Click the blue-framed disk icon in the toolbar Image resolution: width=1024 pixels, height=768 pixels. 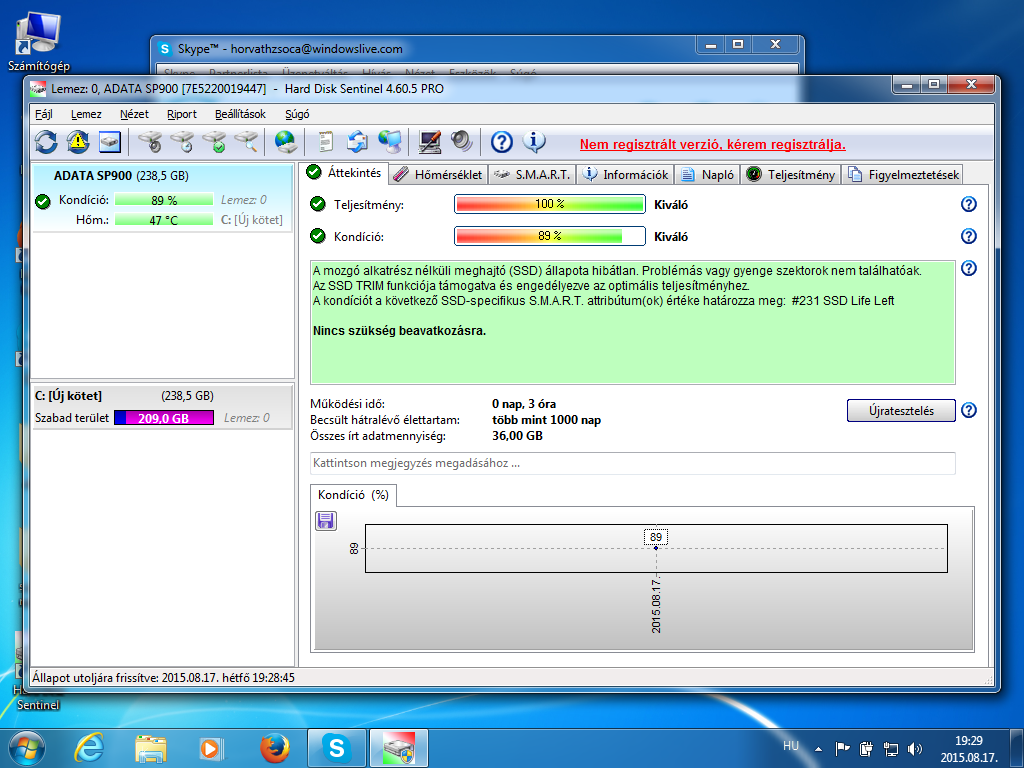[110, 142]
